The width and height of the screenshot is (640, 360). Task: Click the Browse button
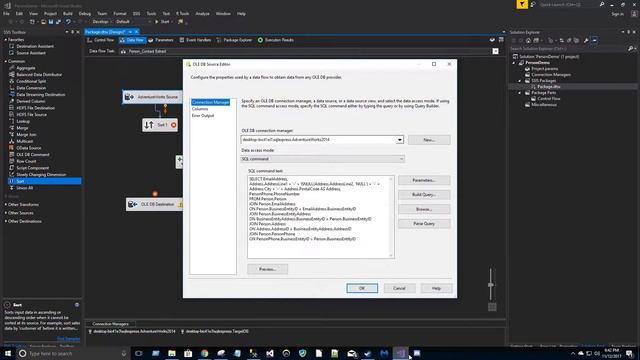pyautogui.click(x=424, y=209)
